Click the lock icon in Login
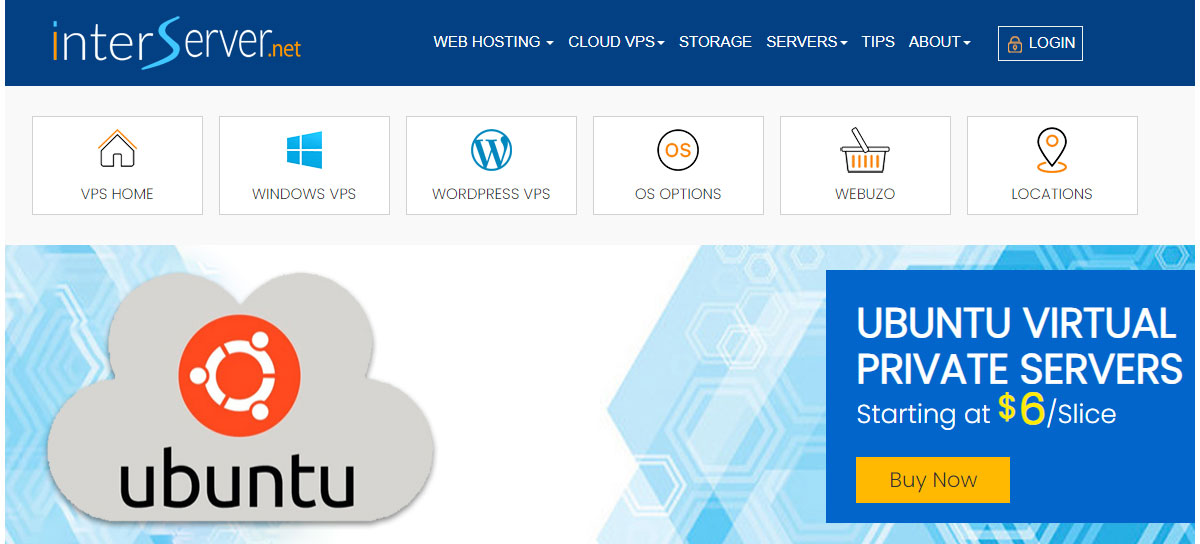This screenshot has height=544, width=1200. click(1015, 44)
